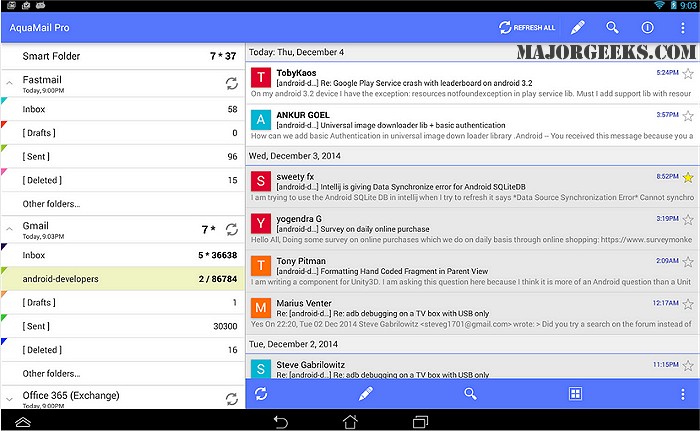Click the Wi-Fi status icon
Screen dimensions: 700x431
coord(659,5)
